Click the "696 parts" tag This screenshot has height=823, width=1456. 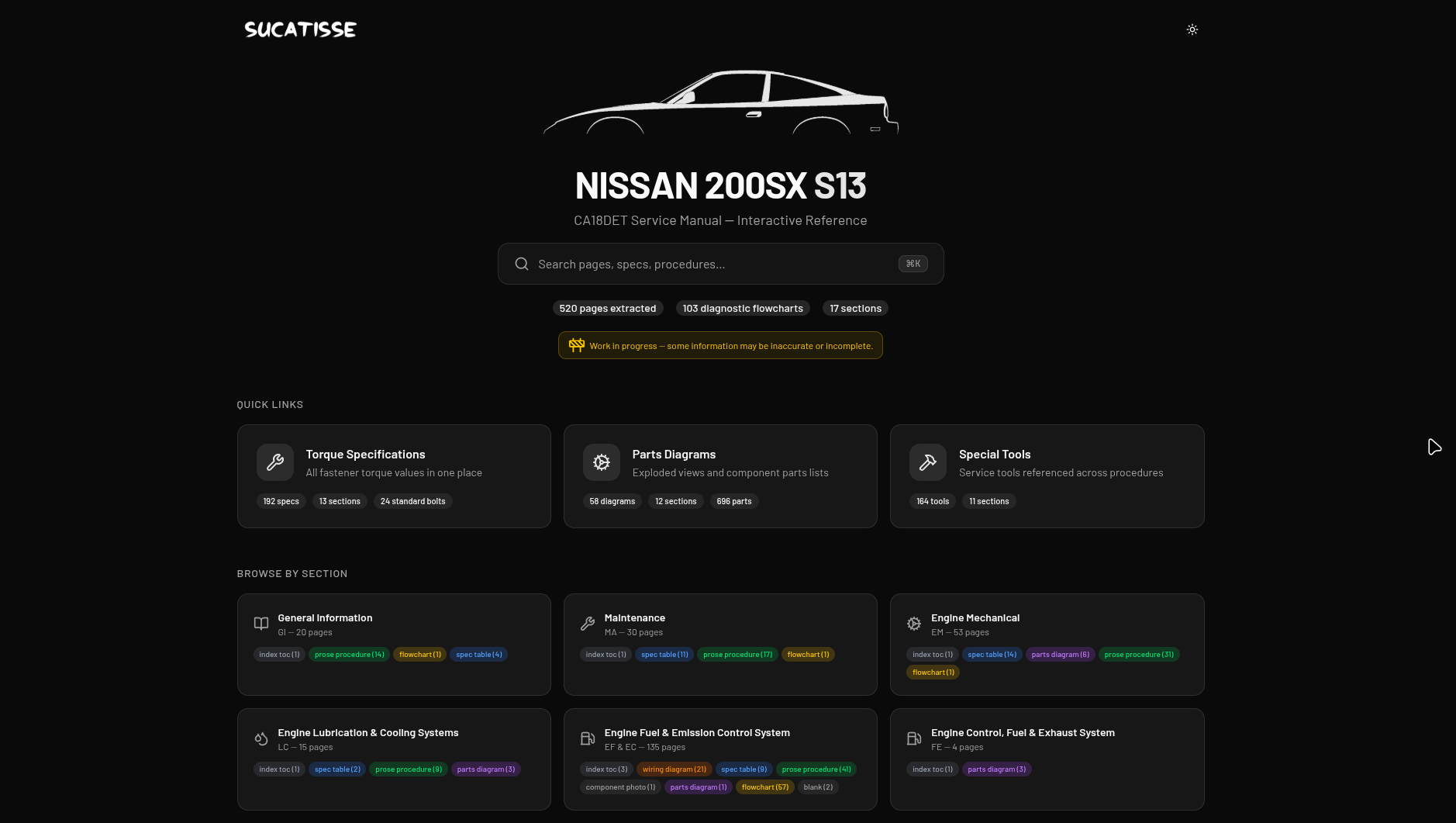[734, 501]
